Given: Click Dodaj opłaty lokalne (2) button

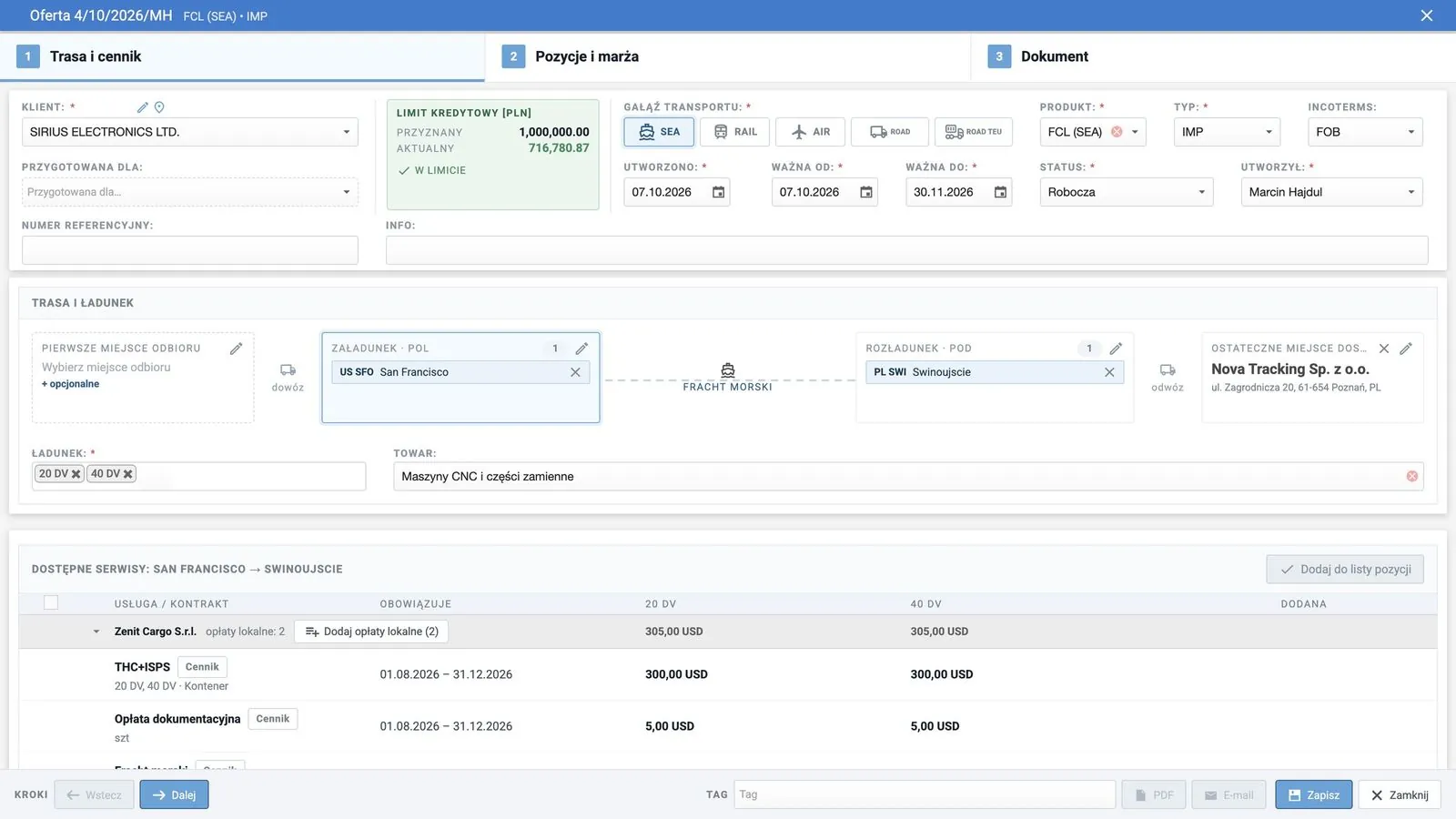Looking at the screenshot, I should point(371,632).
